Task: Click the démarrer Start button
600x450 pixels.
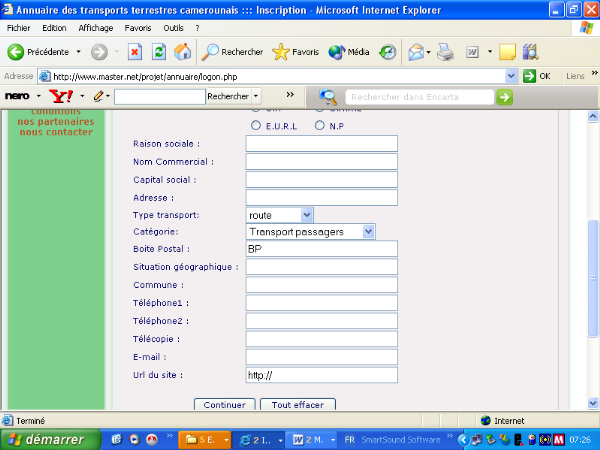Action: tap(51, 439)
